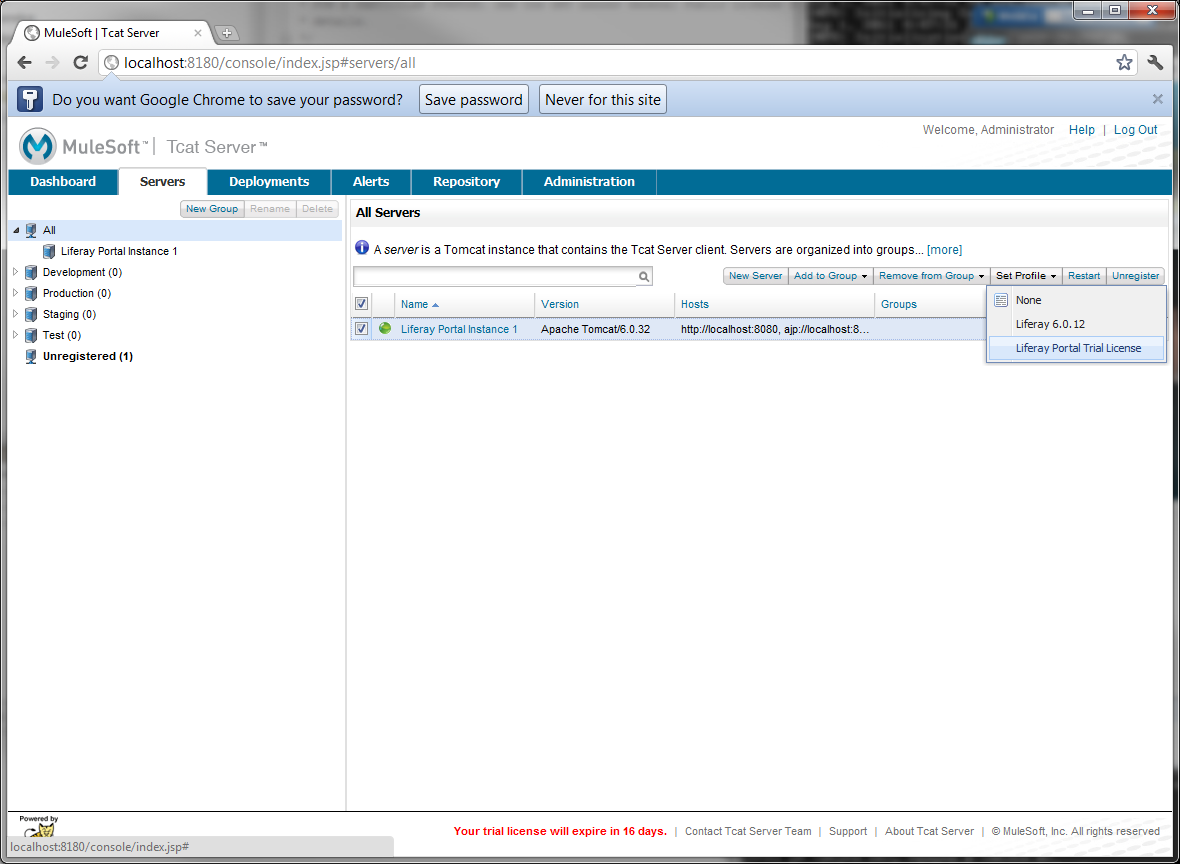
Task: Open the Liferay Portal Instance 1 link in the table
Action: point(459,329)
